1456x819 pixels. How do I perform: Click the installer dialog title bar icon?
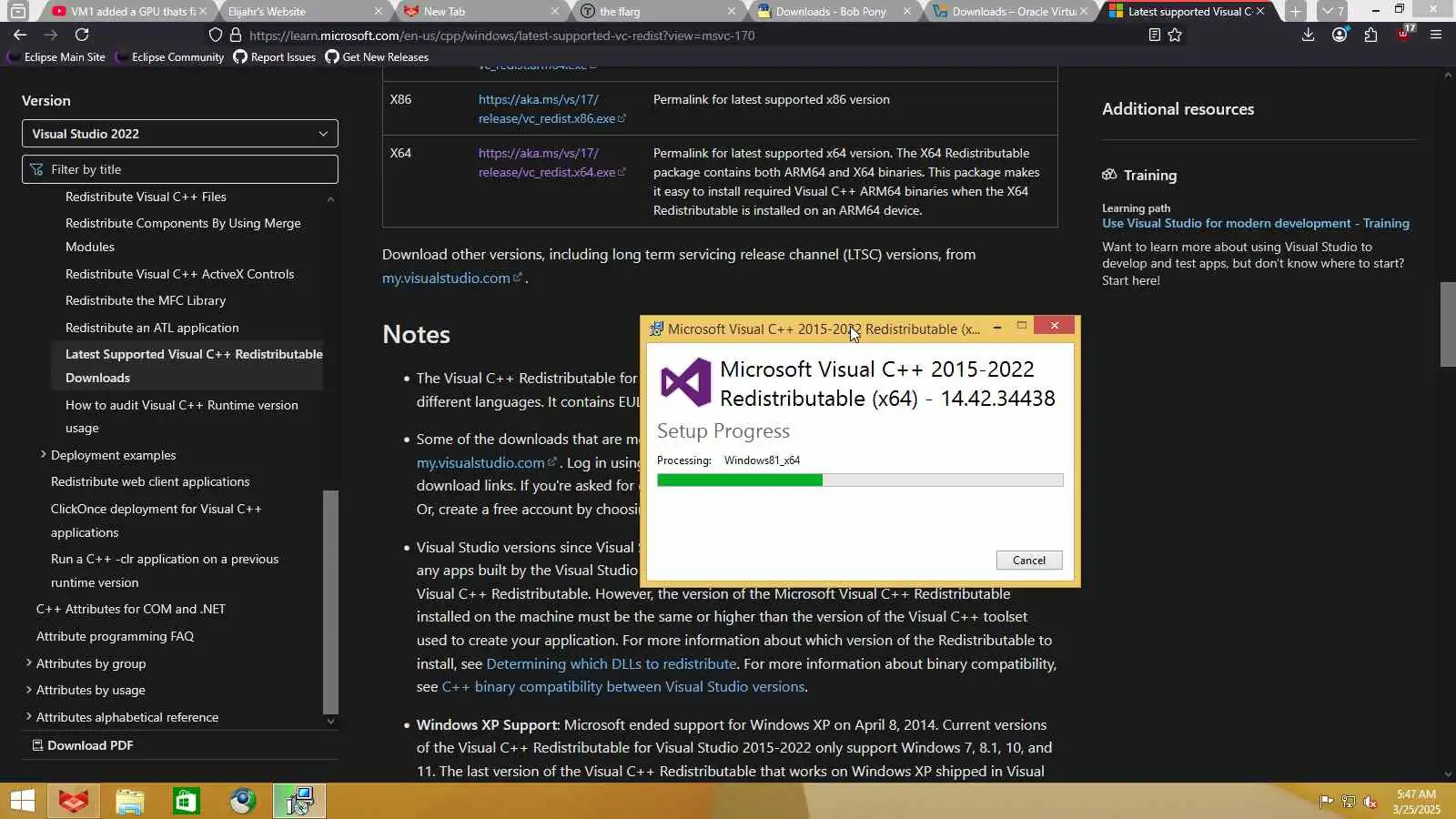(656, 329)
